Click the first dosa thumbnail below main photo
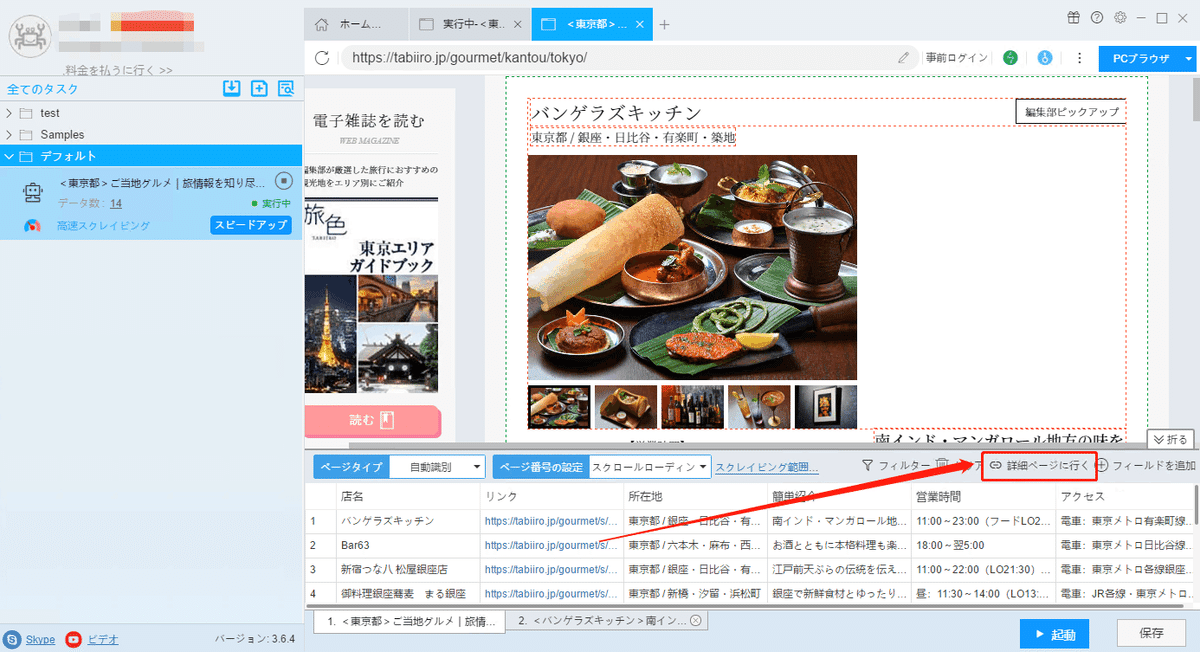 (558, 407)
